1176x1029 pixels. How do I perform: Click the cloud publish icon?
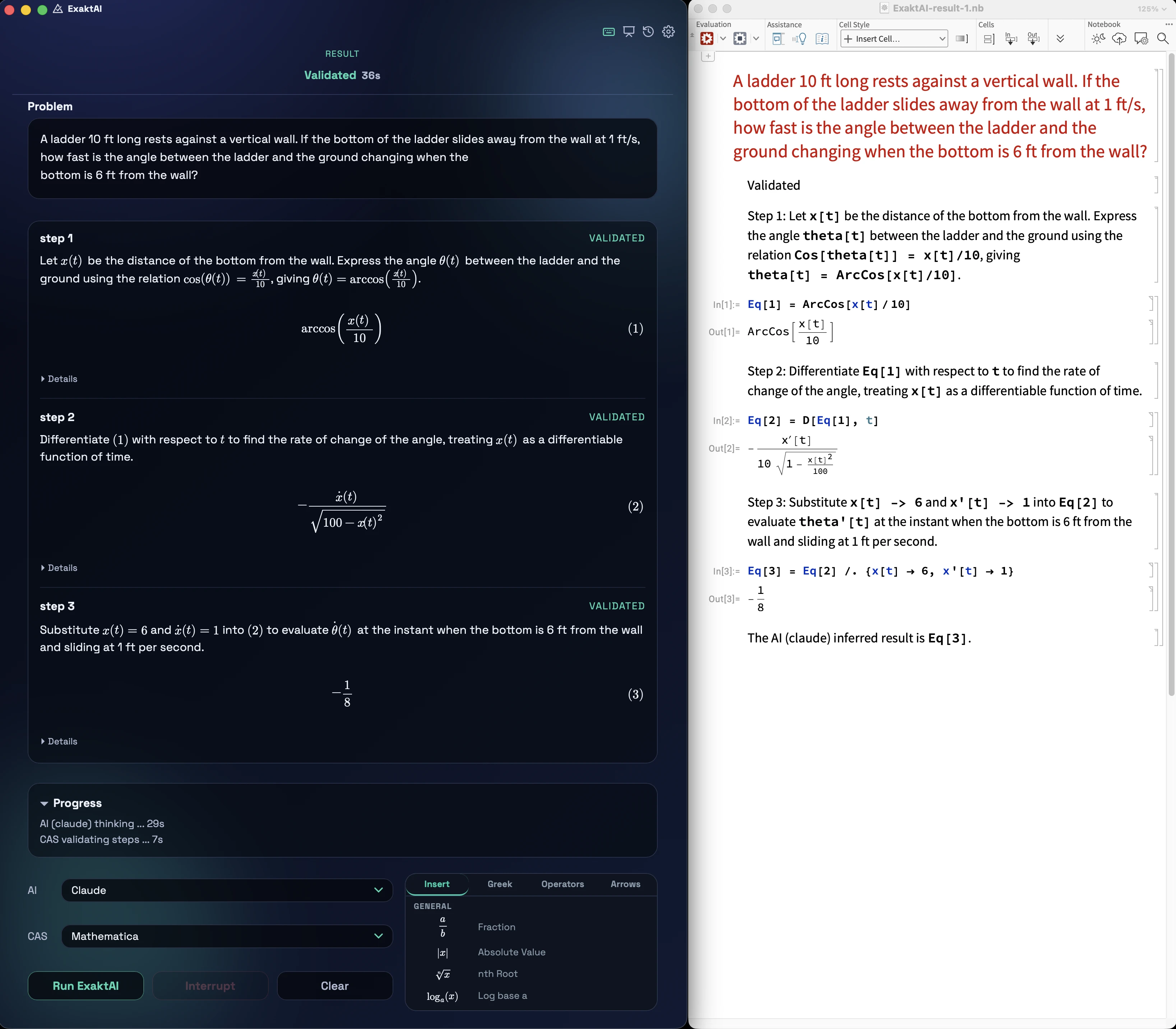pyautogui.click(x=1119, y=38)
